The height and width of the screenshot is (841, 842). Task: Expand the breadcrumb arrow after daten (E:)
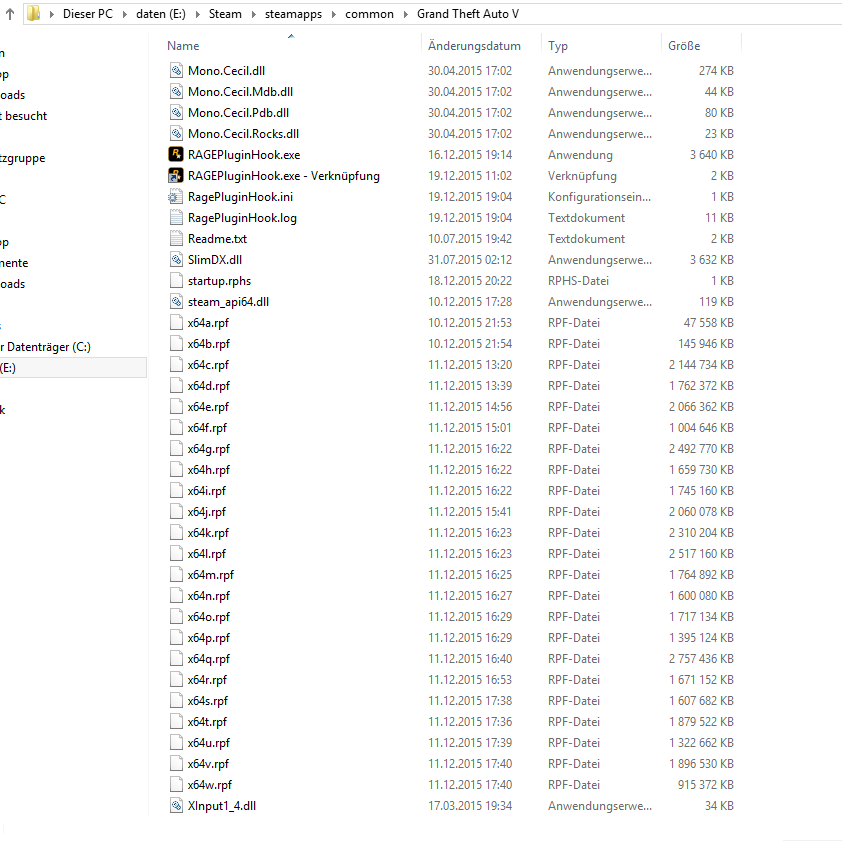point(197,14)
